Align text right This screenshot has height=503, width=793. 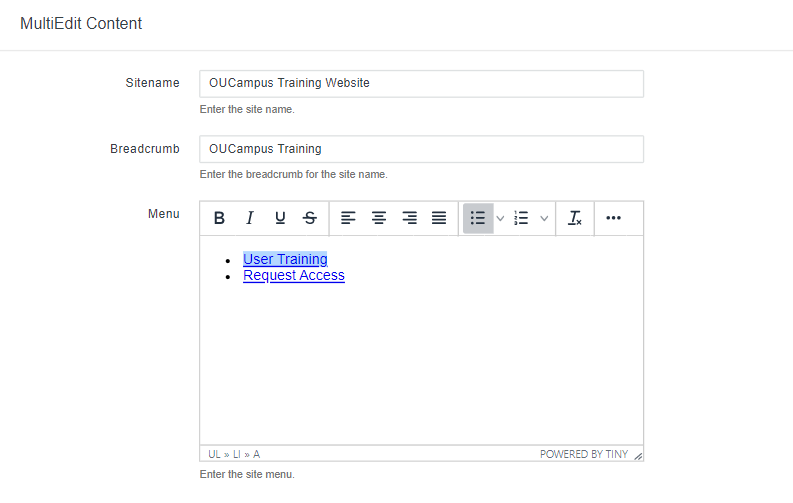tap(409, 218)
